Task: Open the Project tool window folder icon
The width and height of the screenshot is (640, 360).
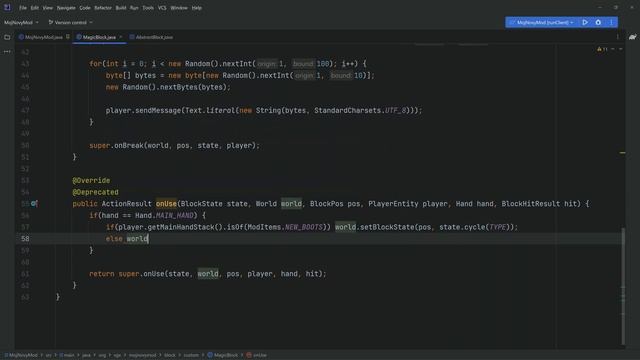Action: click(x=7, y=37)
